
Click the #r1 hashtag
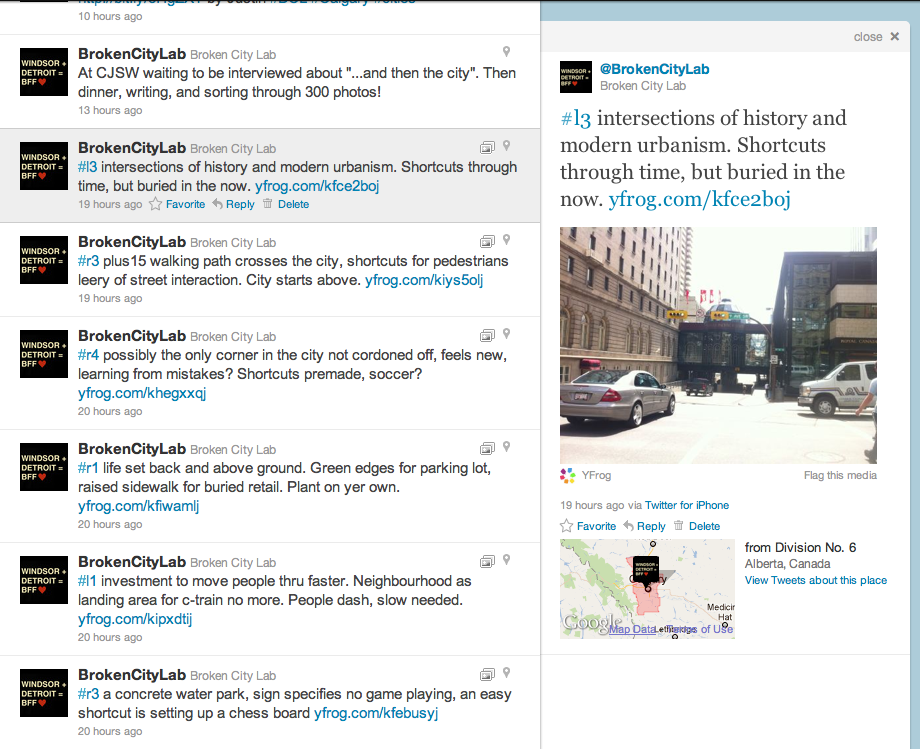click(88, 468)
